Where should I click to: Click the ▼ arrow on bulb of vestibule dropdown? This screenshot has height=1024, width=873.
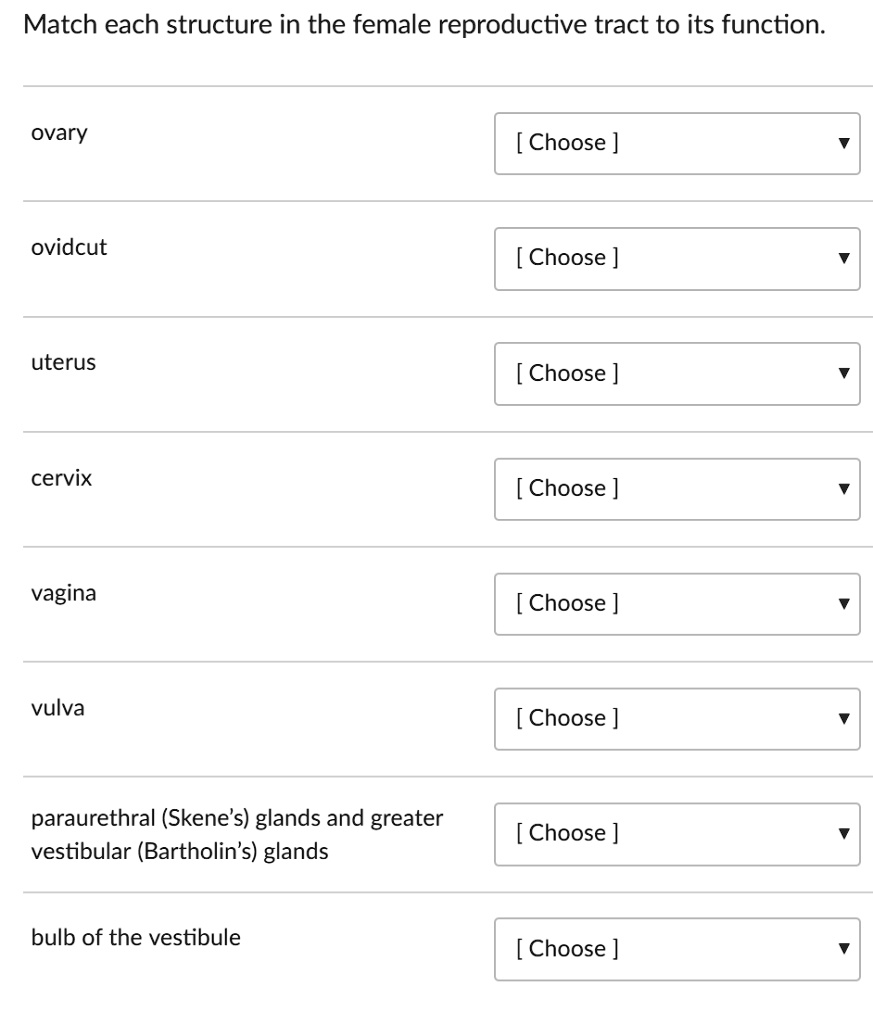tap(843, 949)
